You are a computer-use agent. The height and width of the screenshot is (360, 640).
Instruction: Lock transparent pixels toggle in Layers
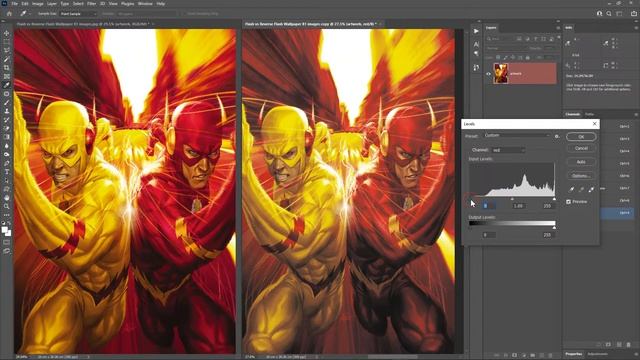[x=498, y=58]
